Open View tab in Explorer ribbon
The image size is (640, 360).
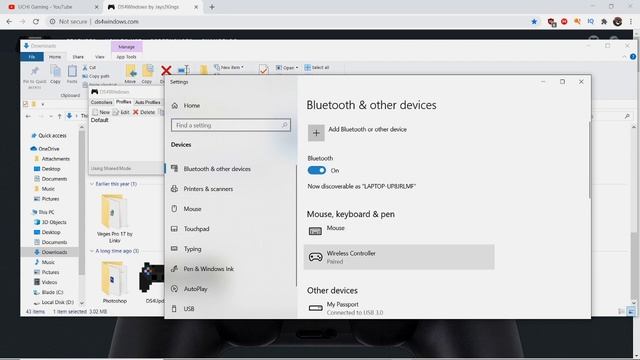point(100,57)
